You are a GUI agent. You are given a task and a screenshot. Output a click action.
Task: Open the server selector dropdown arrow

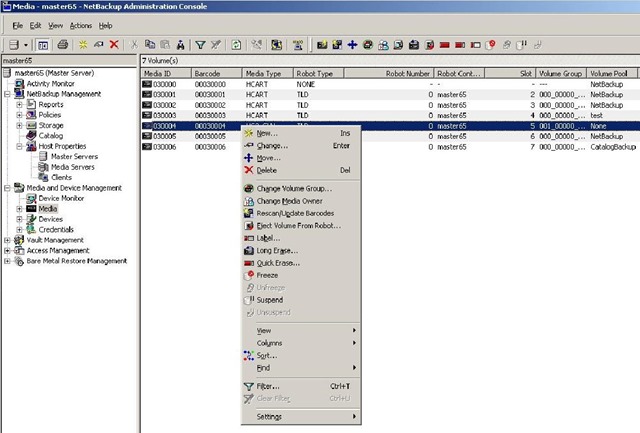click(x=26, y=45)
